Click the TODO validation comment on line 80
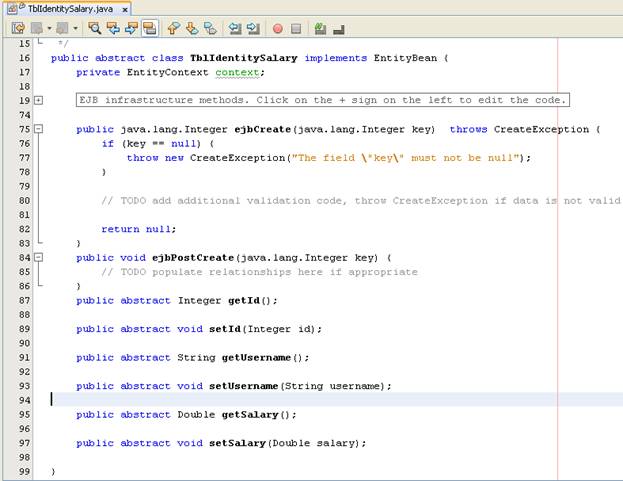This screenshot has width=623, height=481. 361,201
